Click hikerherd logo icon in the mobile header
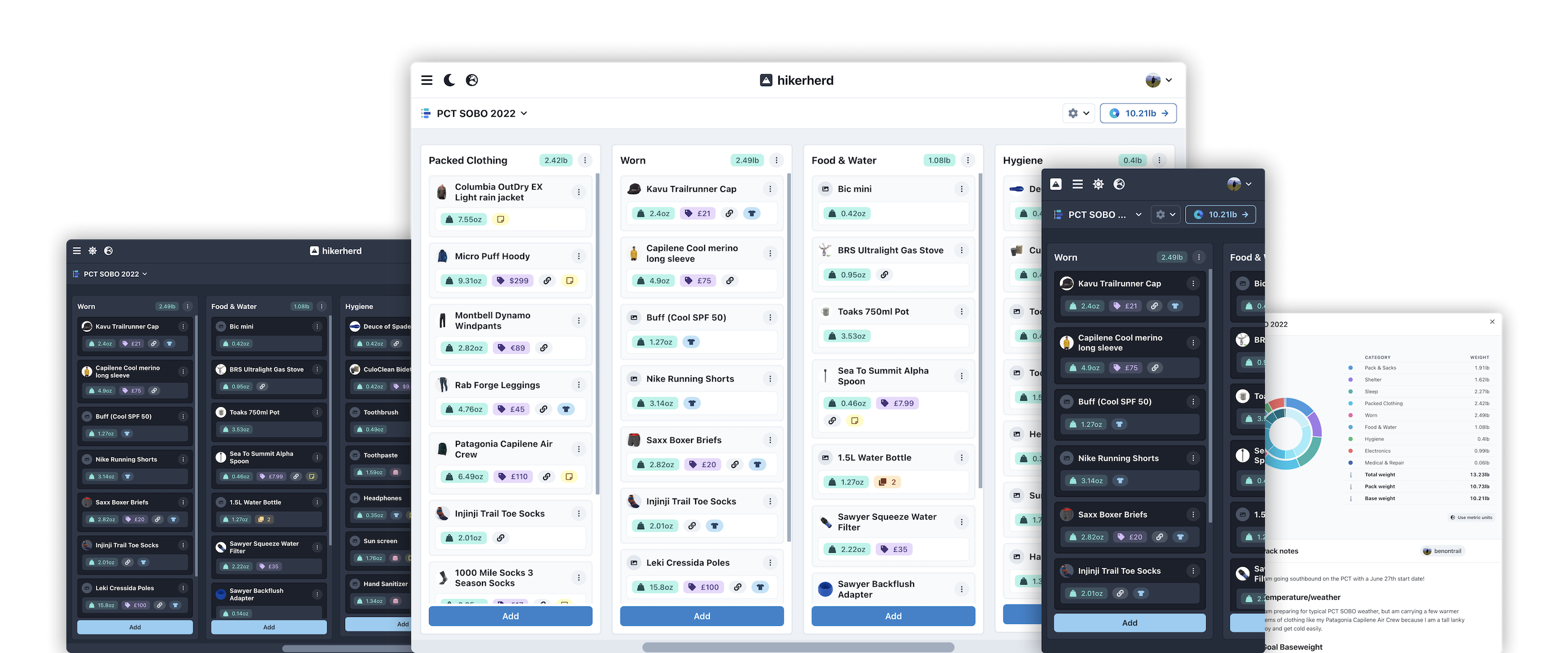Screen dimensions: 1568x653 click(1056, 184)
